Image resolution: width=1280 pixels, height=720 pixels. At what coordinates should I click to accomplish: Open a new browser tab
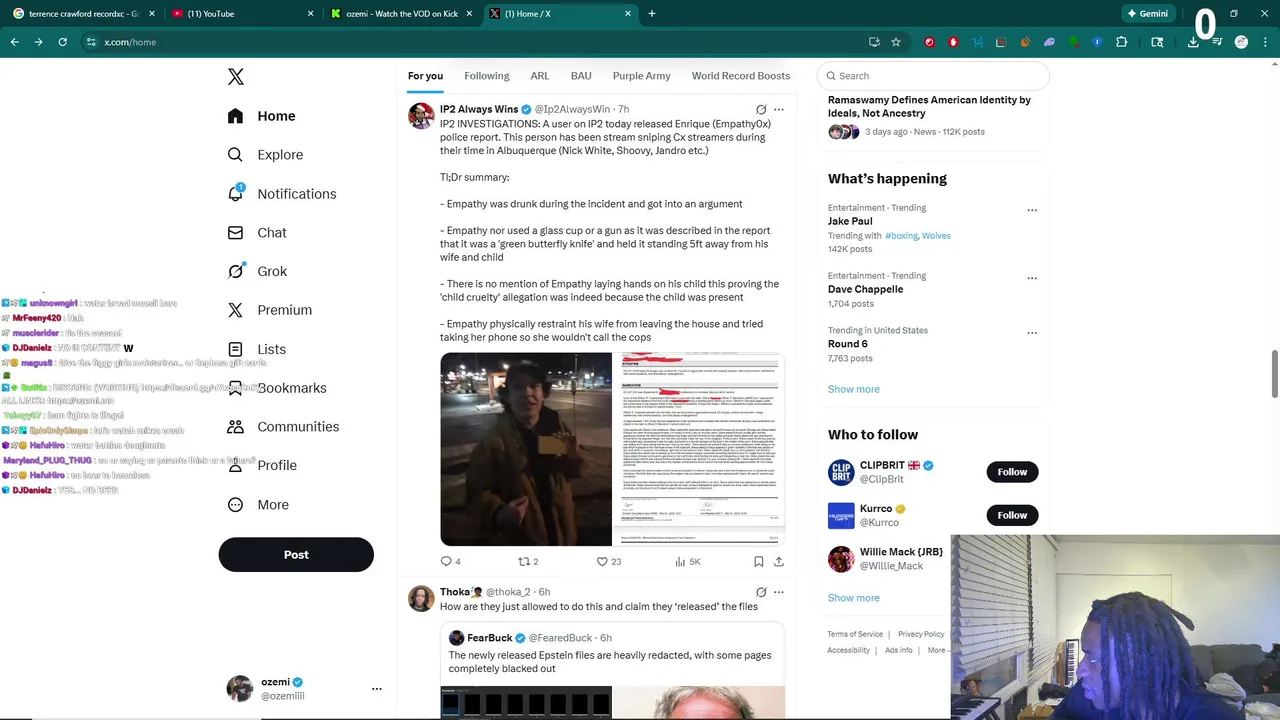pos(652,14)
